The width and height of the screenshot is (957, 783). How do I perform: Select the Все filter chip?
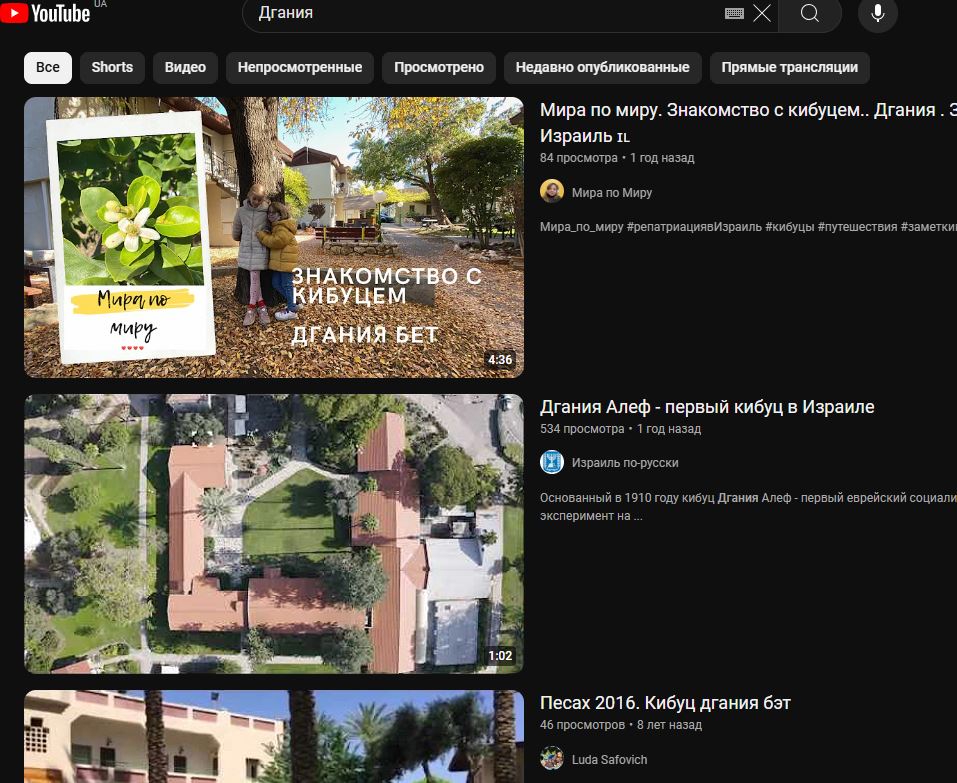(x=48, y=68)
